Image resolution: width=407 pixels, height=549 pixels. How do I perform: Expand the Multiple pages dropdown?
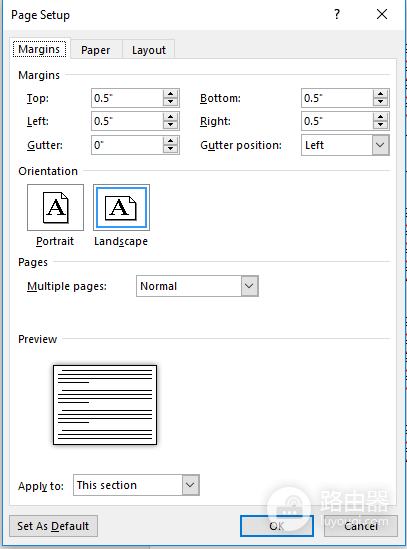coord(249,286)
